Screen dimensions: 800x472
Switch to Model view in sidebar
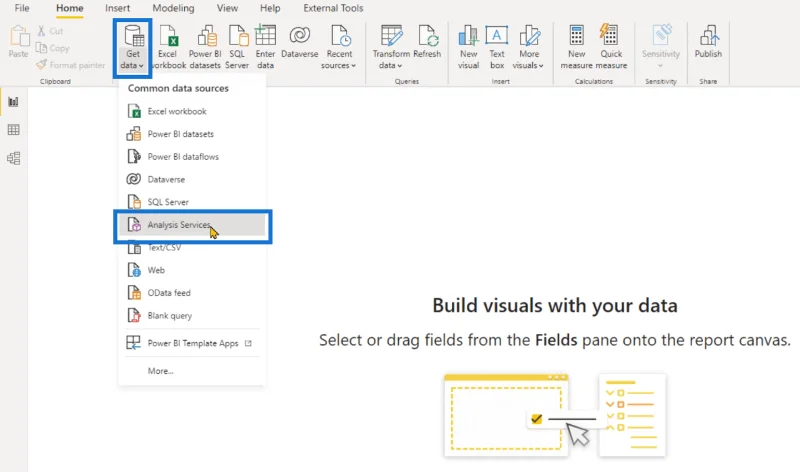click(x=14, y=158)
